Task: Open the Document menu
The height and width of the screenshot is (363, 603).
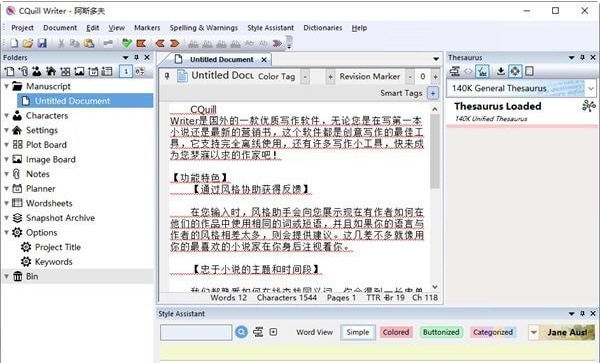Action: point(60,28)
